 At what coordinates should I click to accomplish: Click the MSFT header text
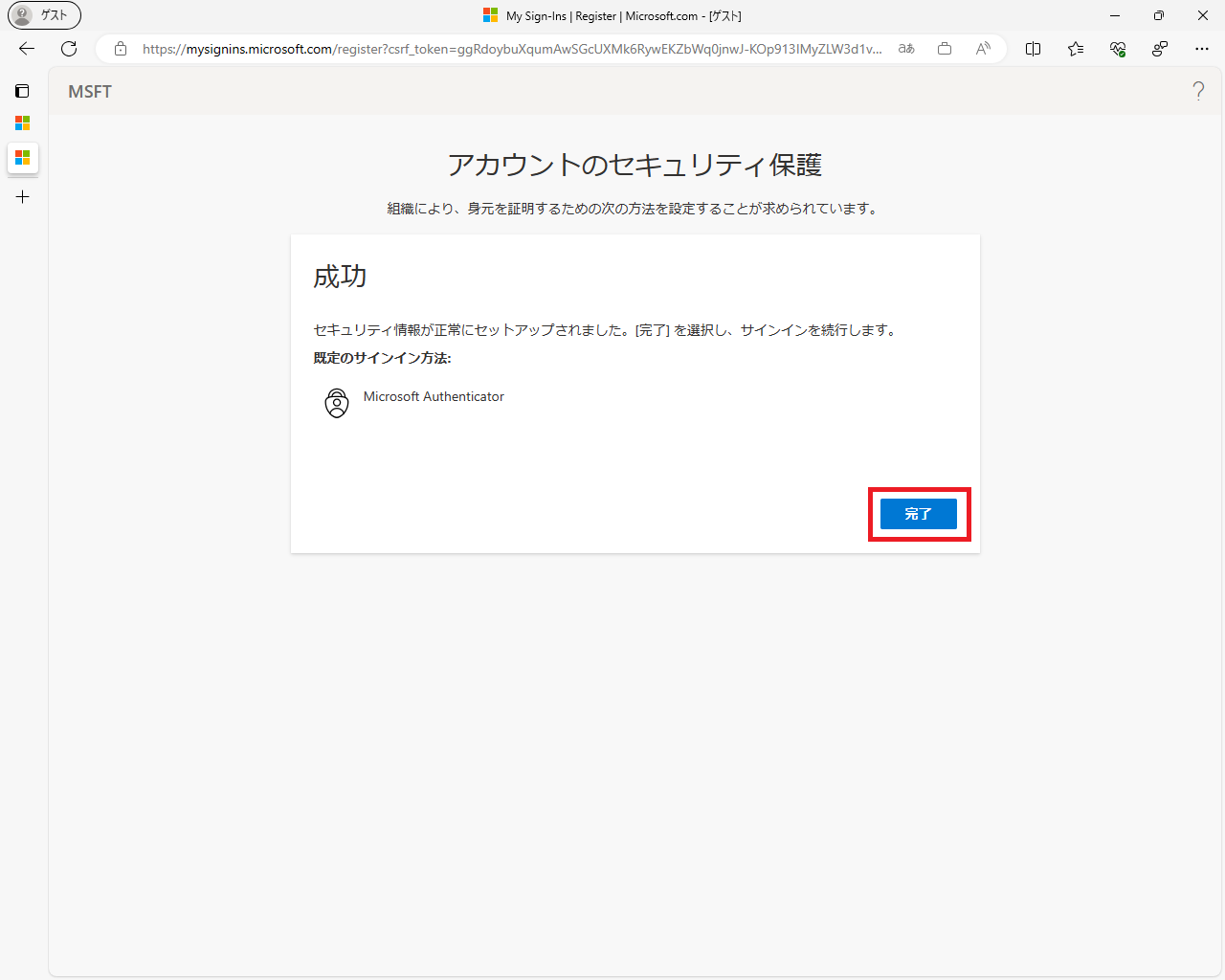pos(90,92)
